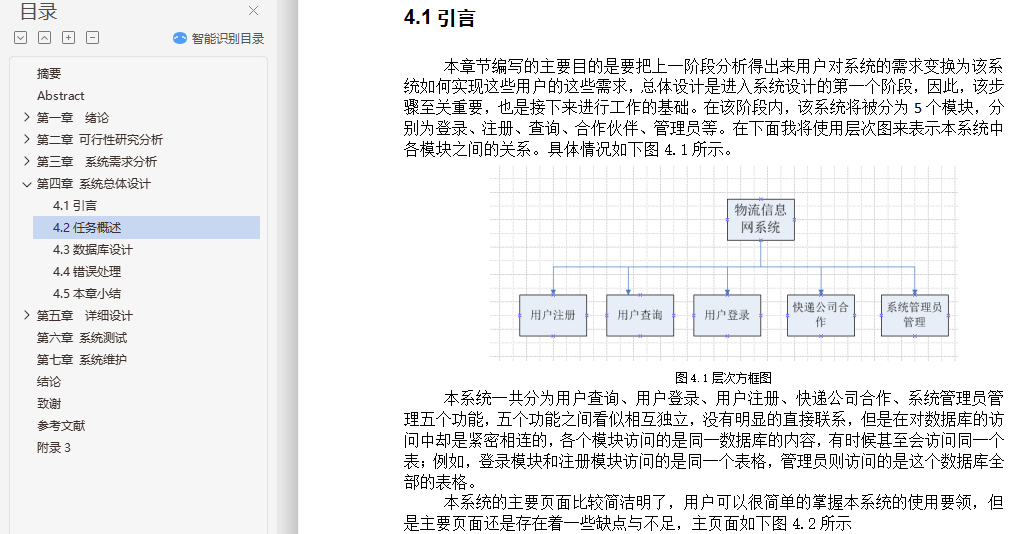Jump to 第三章 系统需求分析 heading
Screen dimensions: 1021x534
click(96, 162)
